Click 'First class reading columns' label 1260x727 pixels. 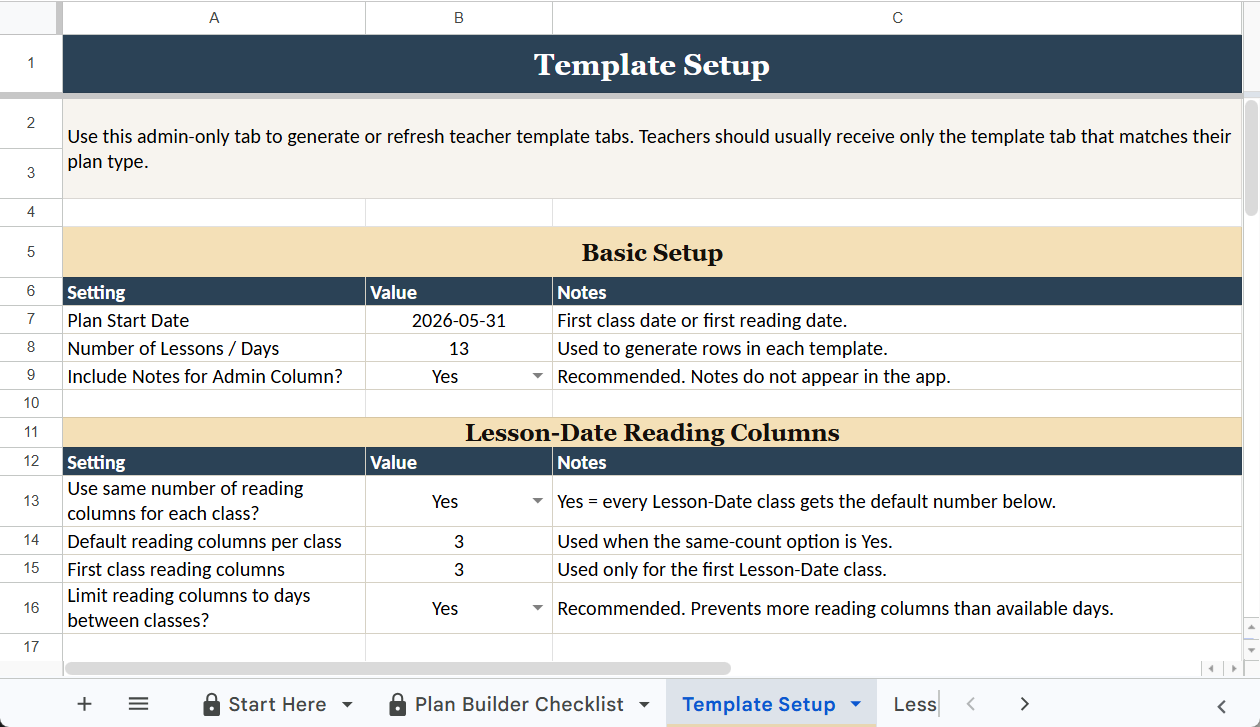(x=214, y=570)
